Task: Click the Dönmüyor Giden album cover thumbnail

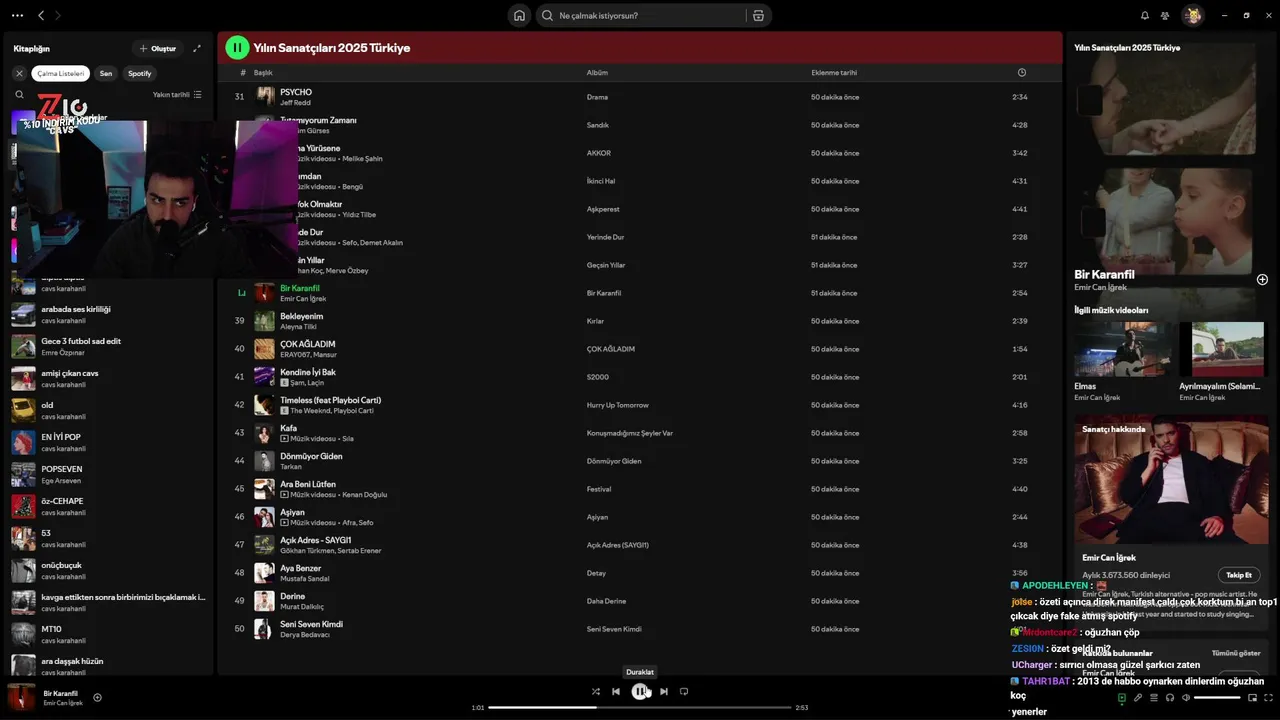Action: click(264, 461)
